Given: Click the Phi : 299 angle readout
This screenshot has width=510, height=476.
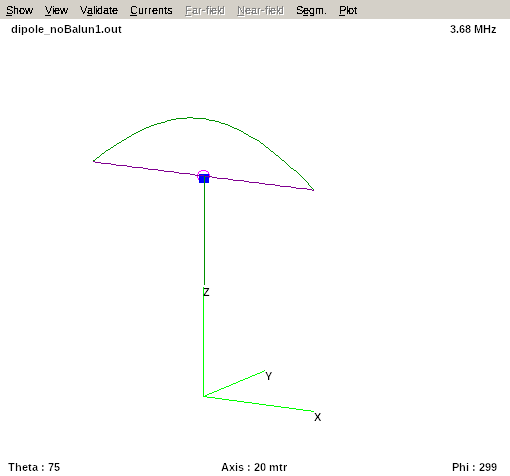Looking at the screenshot, I should coord(474,467).
